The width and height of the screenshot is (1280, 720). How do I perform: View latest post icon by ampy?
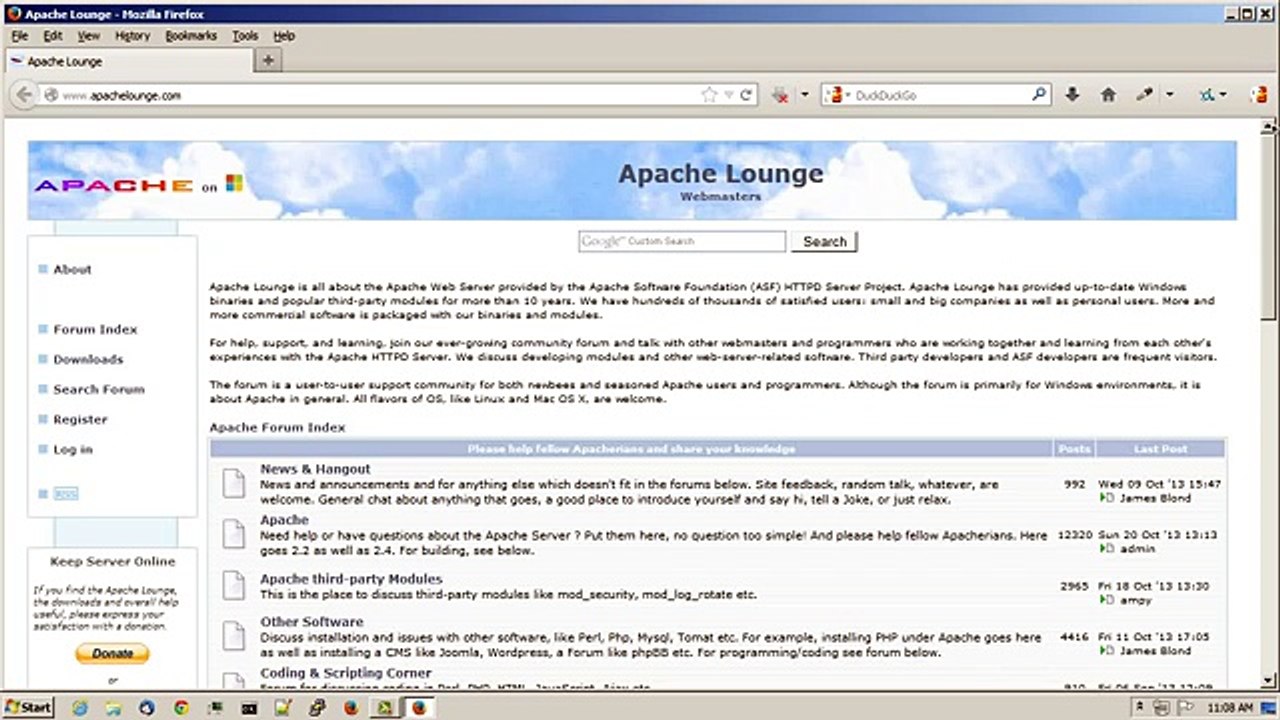point(1106,600)
